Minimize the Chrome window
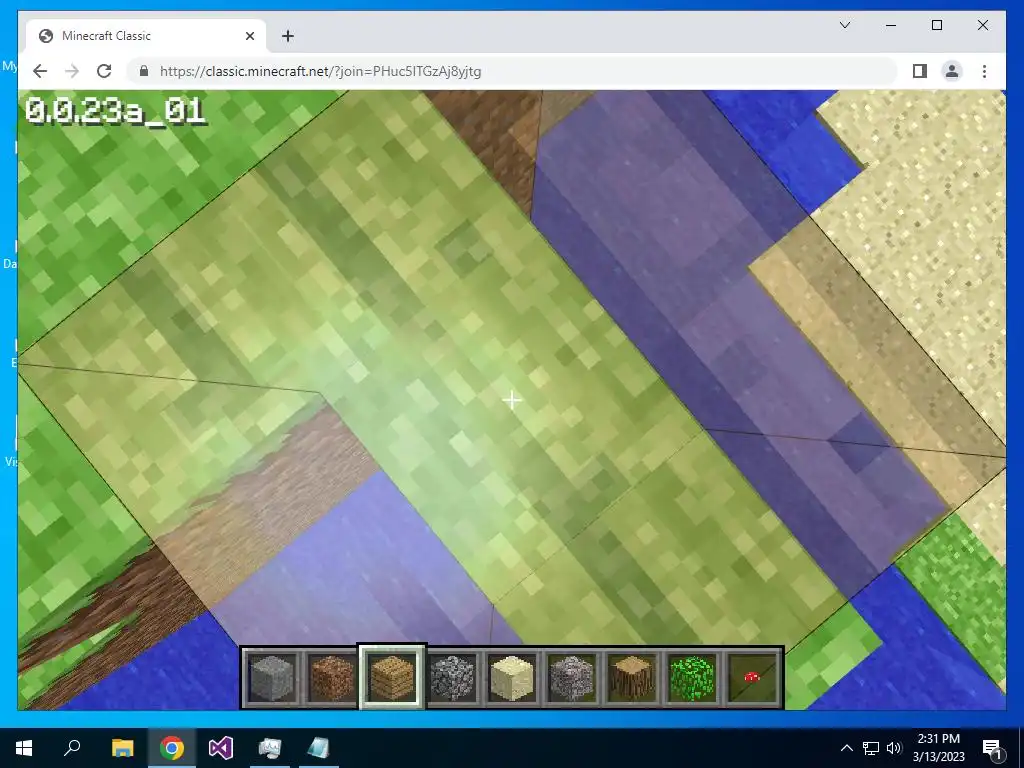Screen dimensions: 1024x768 click(891, 25)
